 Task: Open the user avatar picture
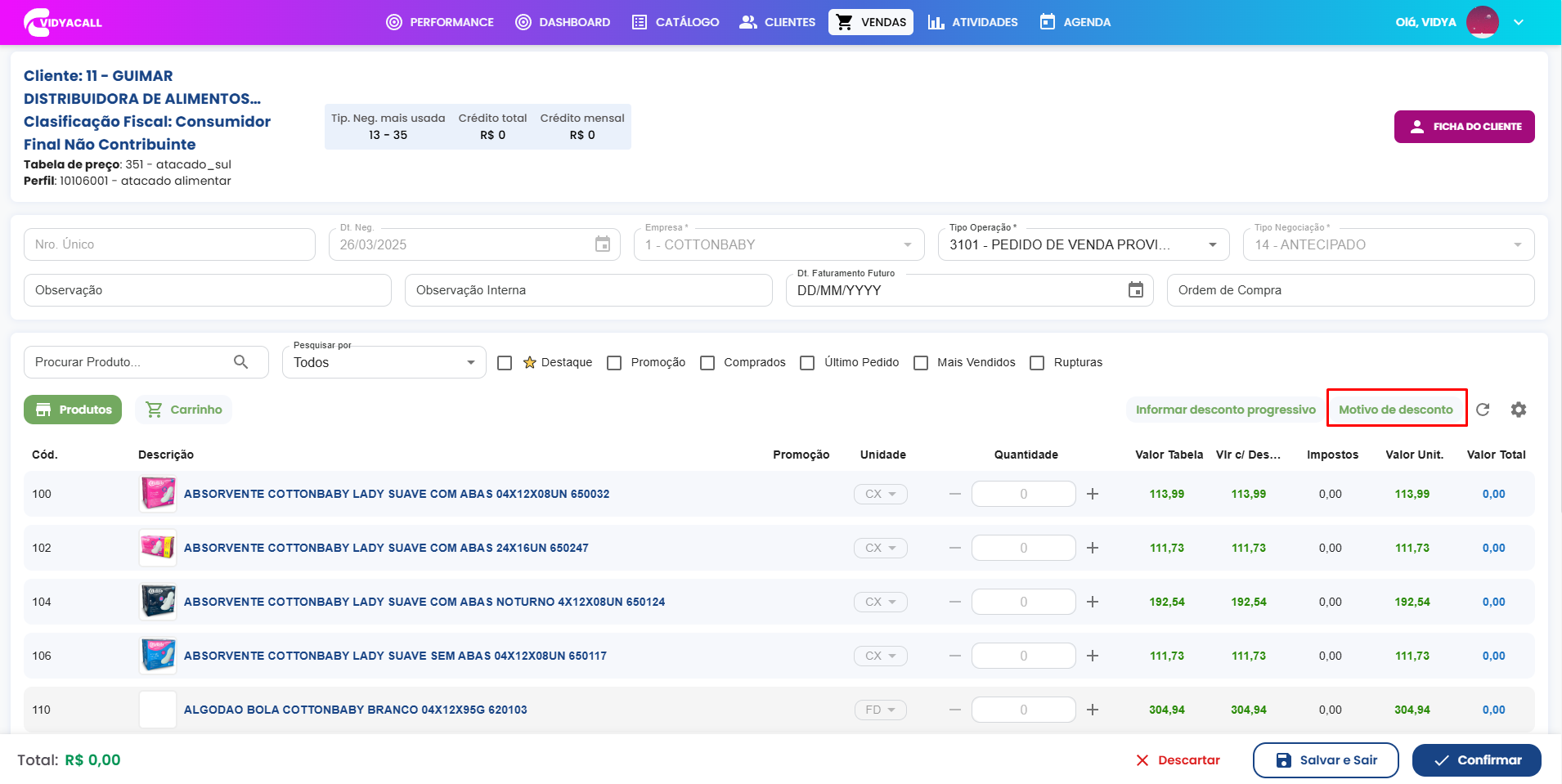[1483, 22]
